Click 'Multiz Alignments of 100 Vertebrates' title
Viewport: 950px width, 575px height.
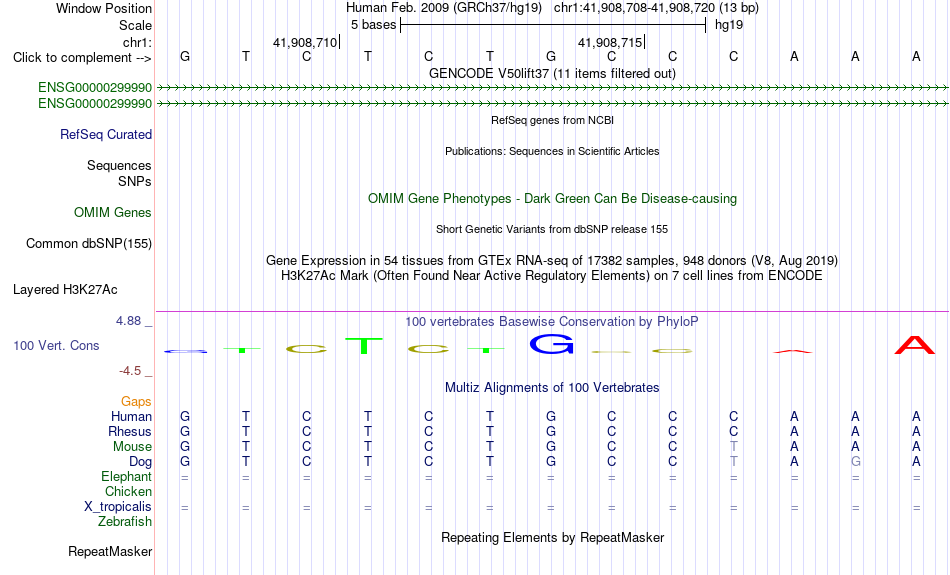coord(552,388)
